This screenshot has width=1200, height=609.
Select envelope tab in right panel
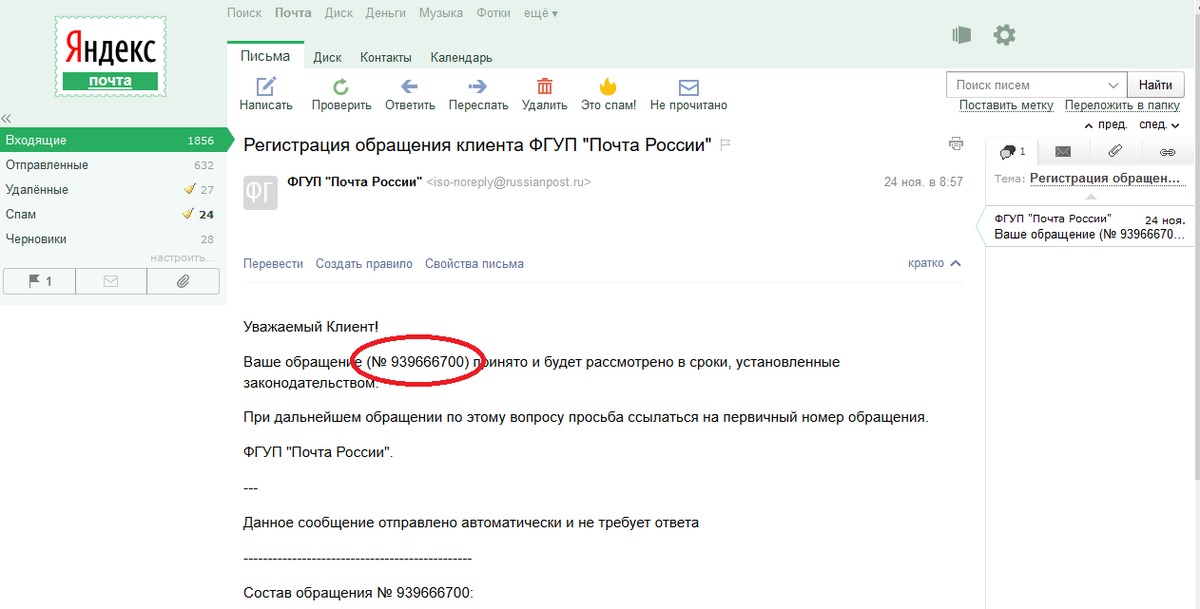1063,152
